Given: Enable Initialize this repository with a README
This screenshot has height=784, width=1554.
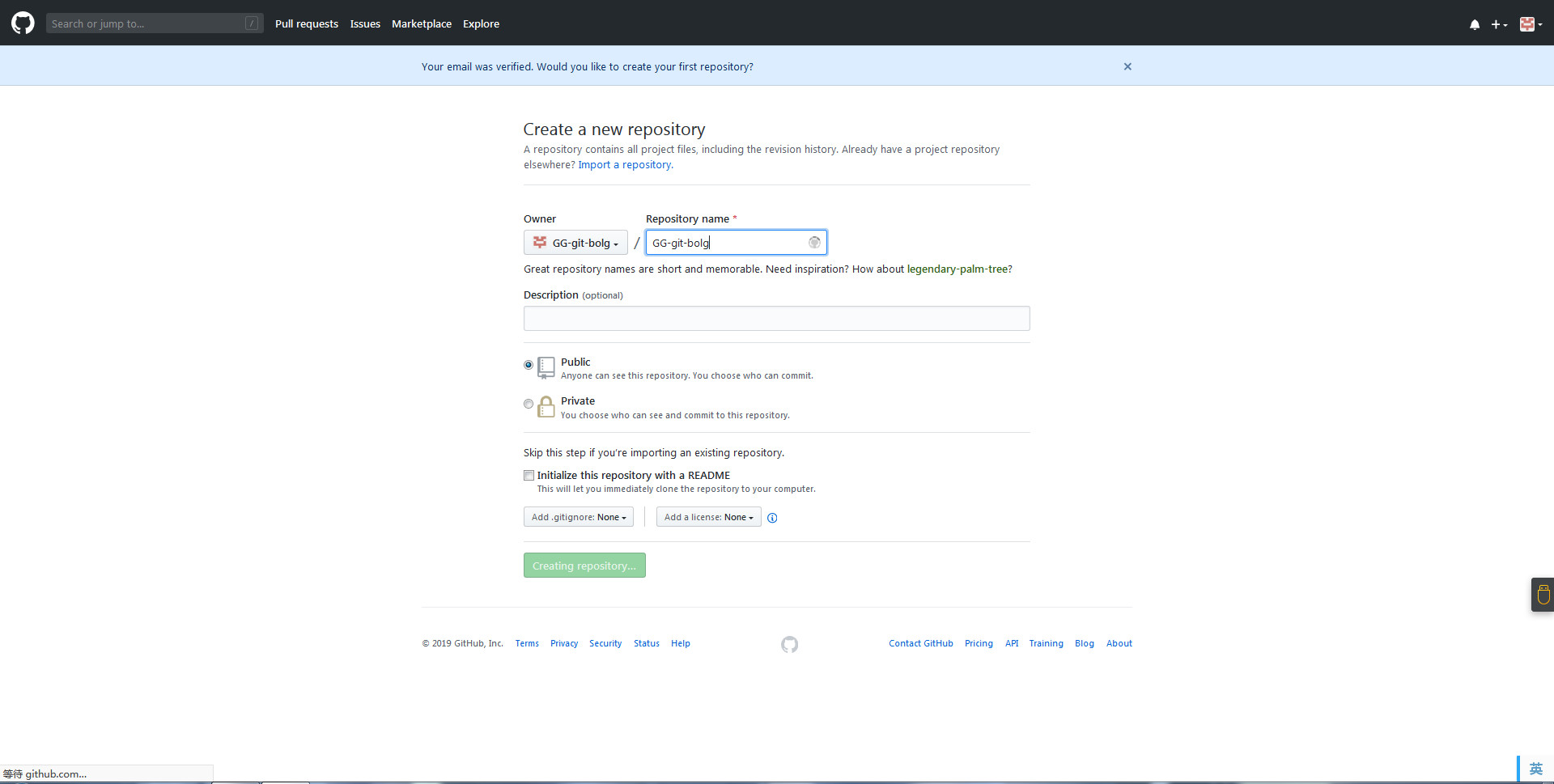Looking at the screenshot, I should pos(529,476).
